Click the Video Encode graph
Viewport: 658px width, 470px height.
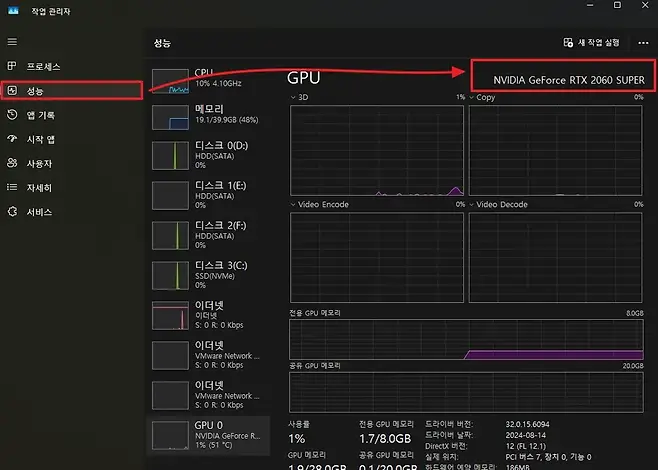pyautogui.click(x=377, y=258)
